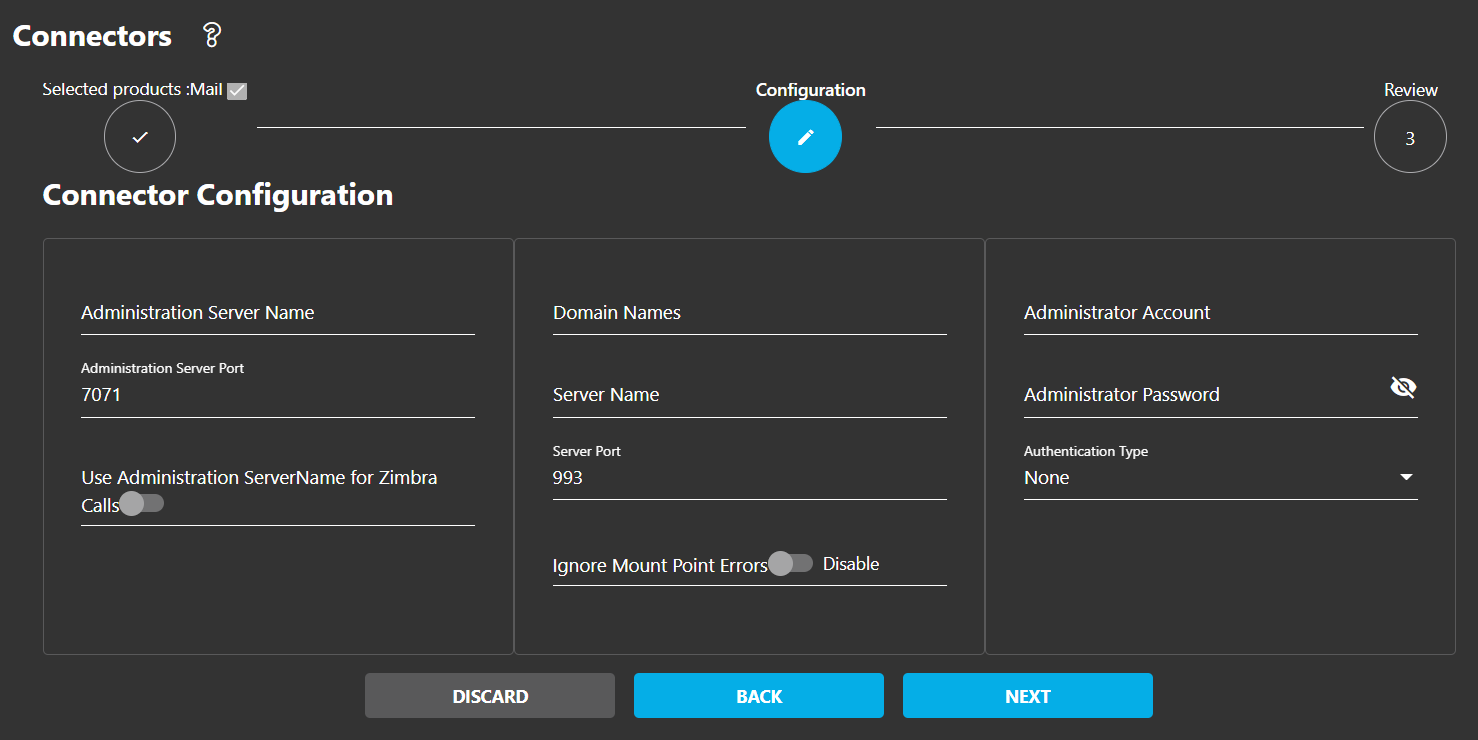Enable Use Administration ServerName for Zimbra Calls
The image size is (1478, 740).
[140, 503]
